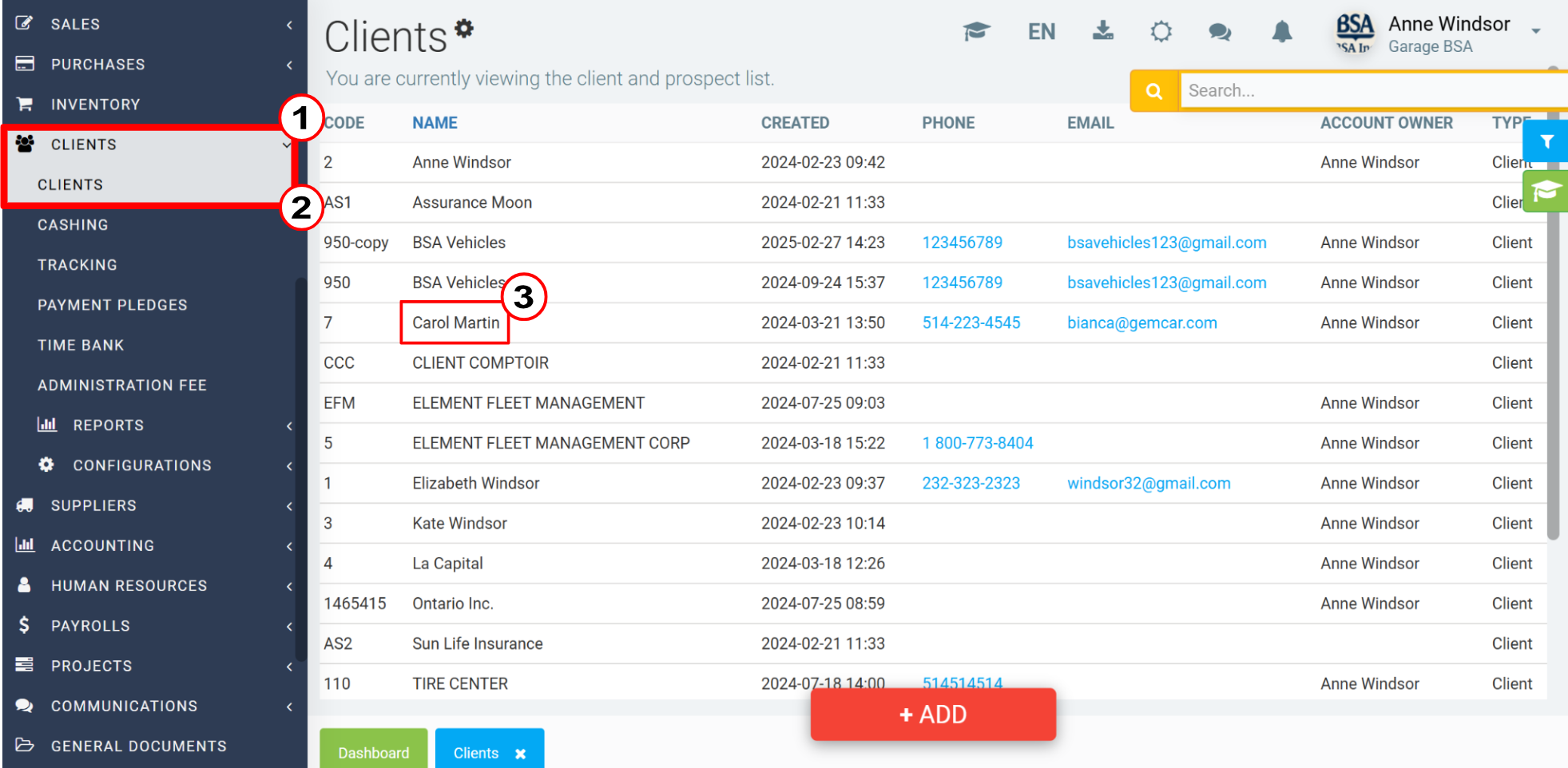
Task: Click the gear icon beside Clients title
Action: click(x=464, y=29)
